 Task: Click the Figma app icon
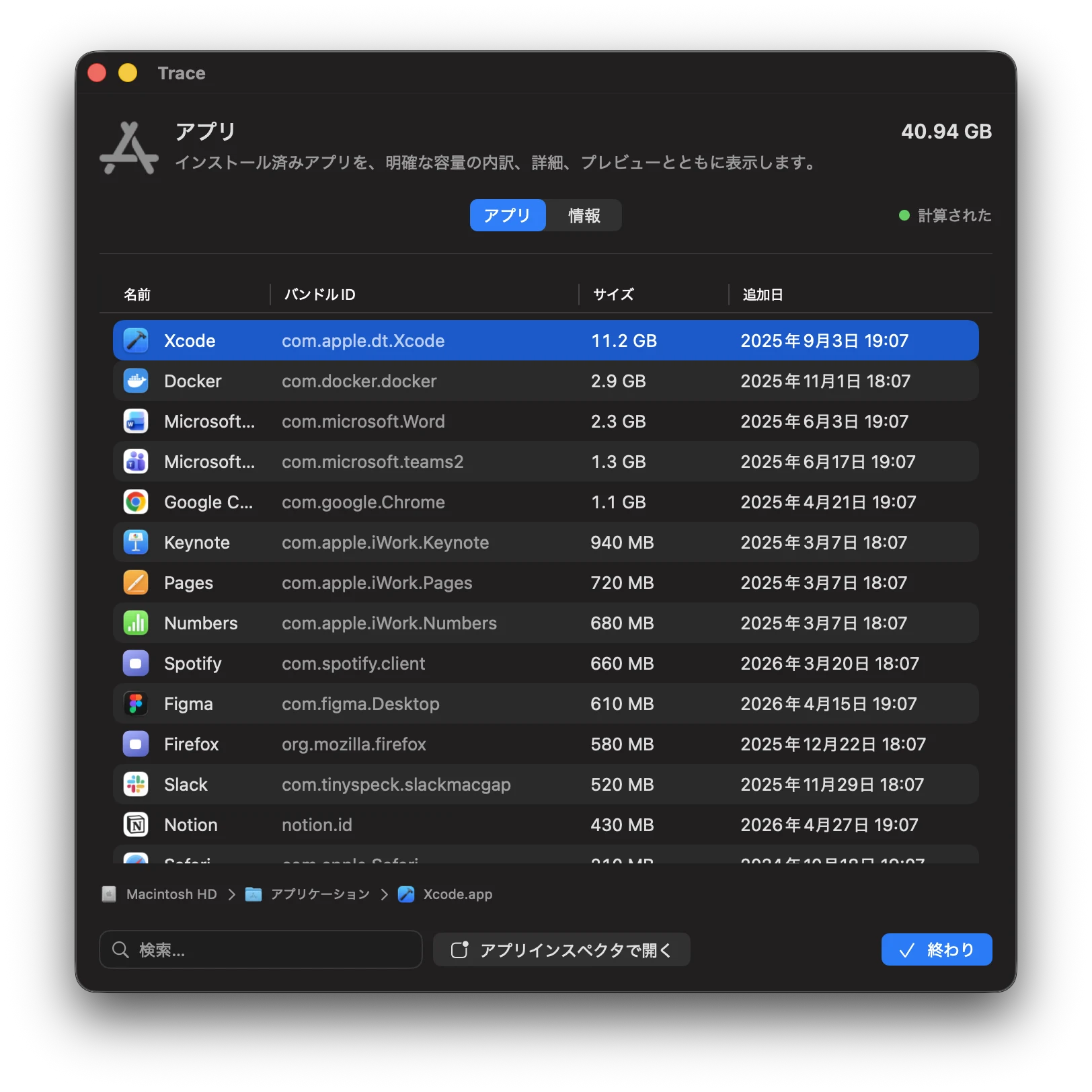pos(136,704)
